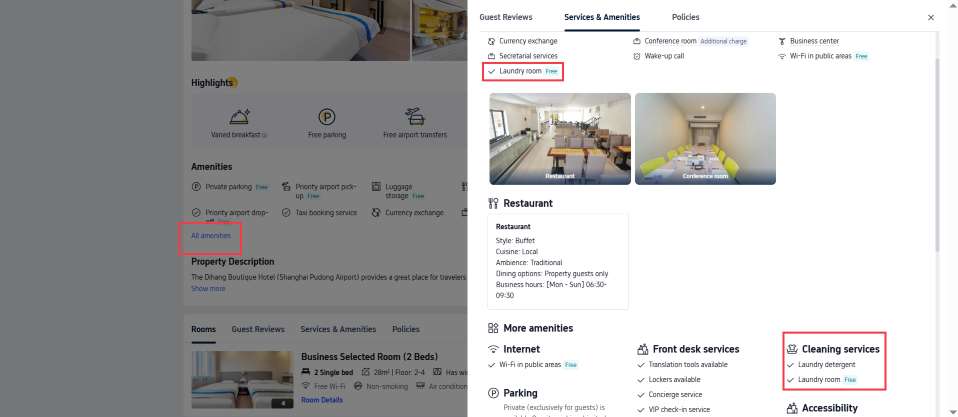
Task: Click the More amenities grid icon
Action: pos(493,328)
